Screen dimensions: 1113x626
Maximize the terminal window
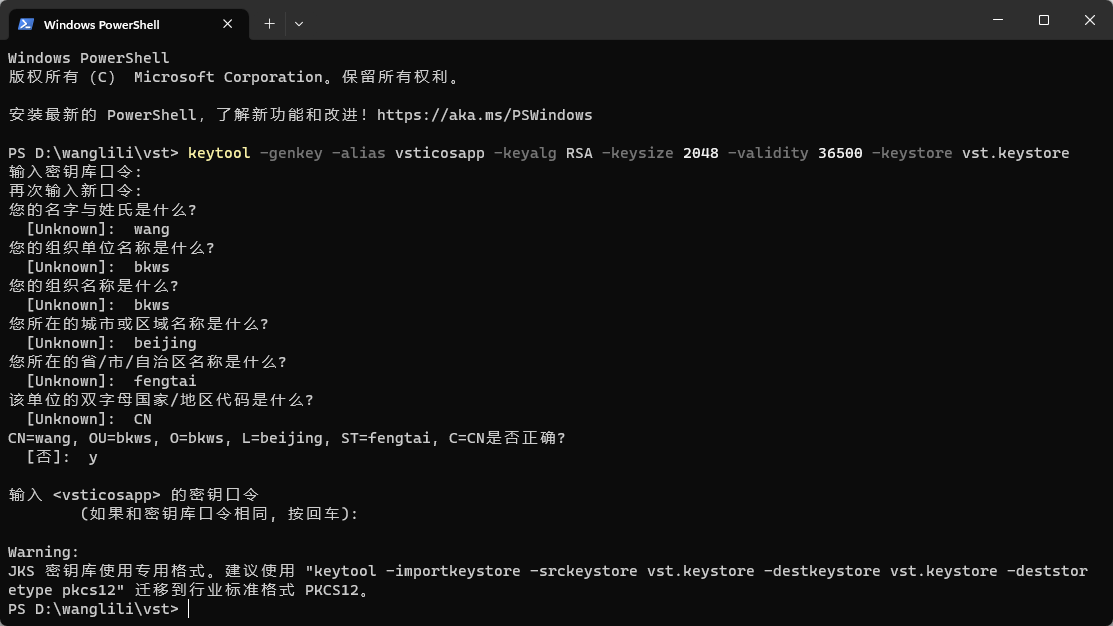tap(1043, 20)
